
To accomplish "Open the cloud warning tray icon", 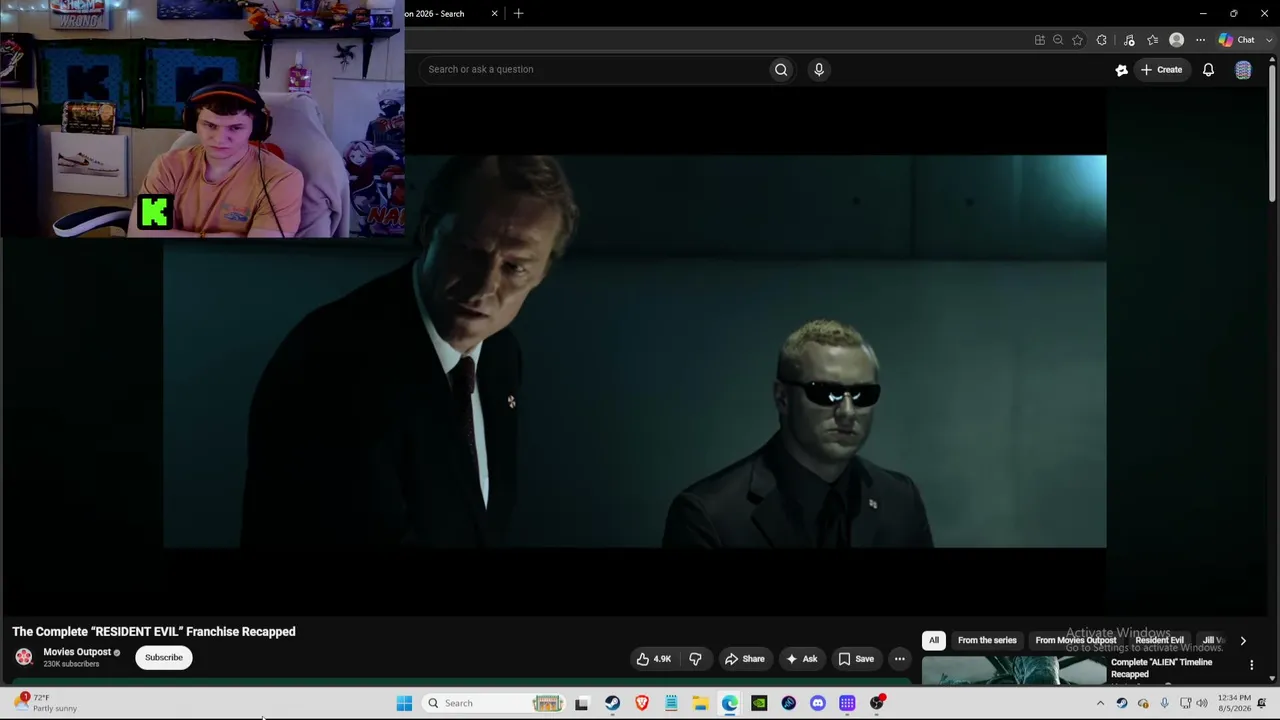I will [1143, 703].
